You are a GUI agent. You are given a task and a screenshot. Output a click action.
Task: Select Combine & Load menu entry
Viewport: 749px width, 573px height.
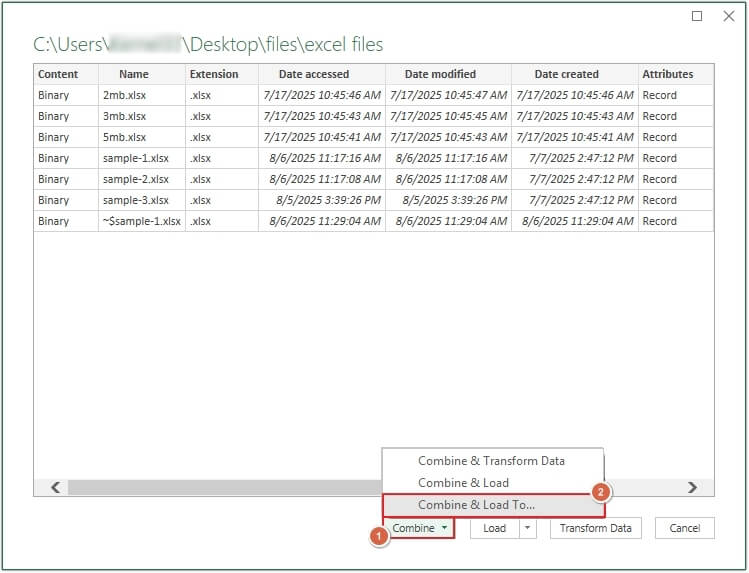[x=463, y=483]
